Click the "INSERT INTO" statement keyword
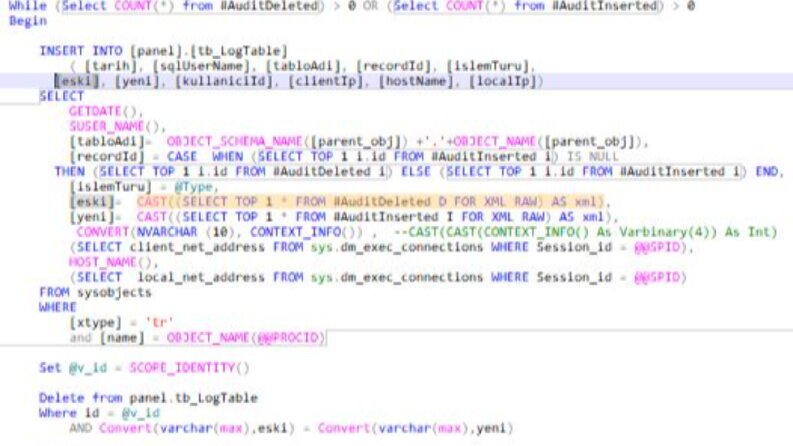Image resolution: width=793 pixels, height=446 pixels. pyautogui.click(x=81, y=51)
